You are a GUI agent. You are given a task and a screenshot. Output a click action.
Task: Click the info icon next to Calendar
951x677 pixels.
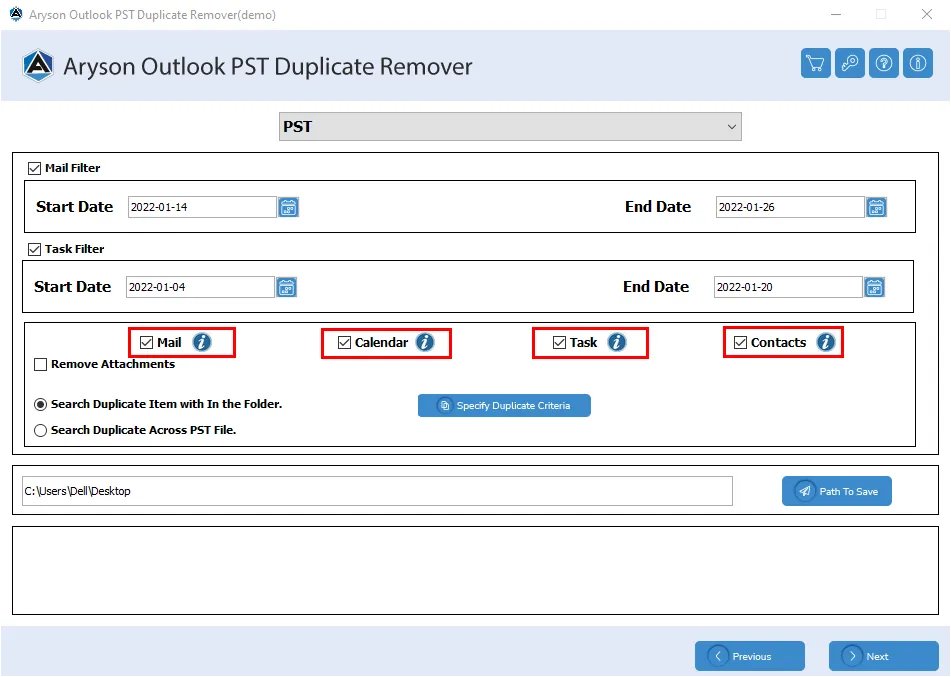(x=425, y=343)
